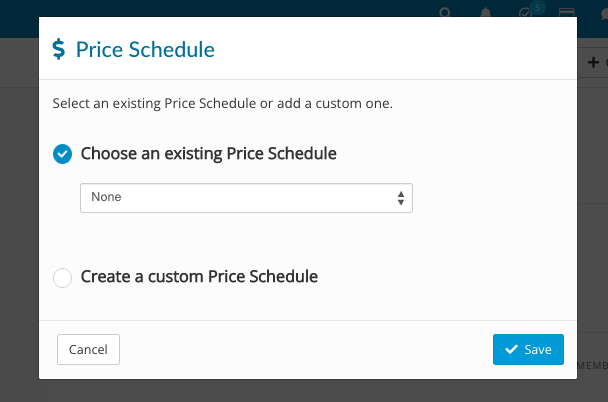
Task: Click the up-down arrows on the None dropdown
Action: [401, 198]
